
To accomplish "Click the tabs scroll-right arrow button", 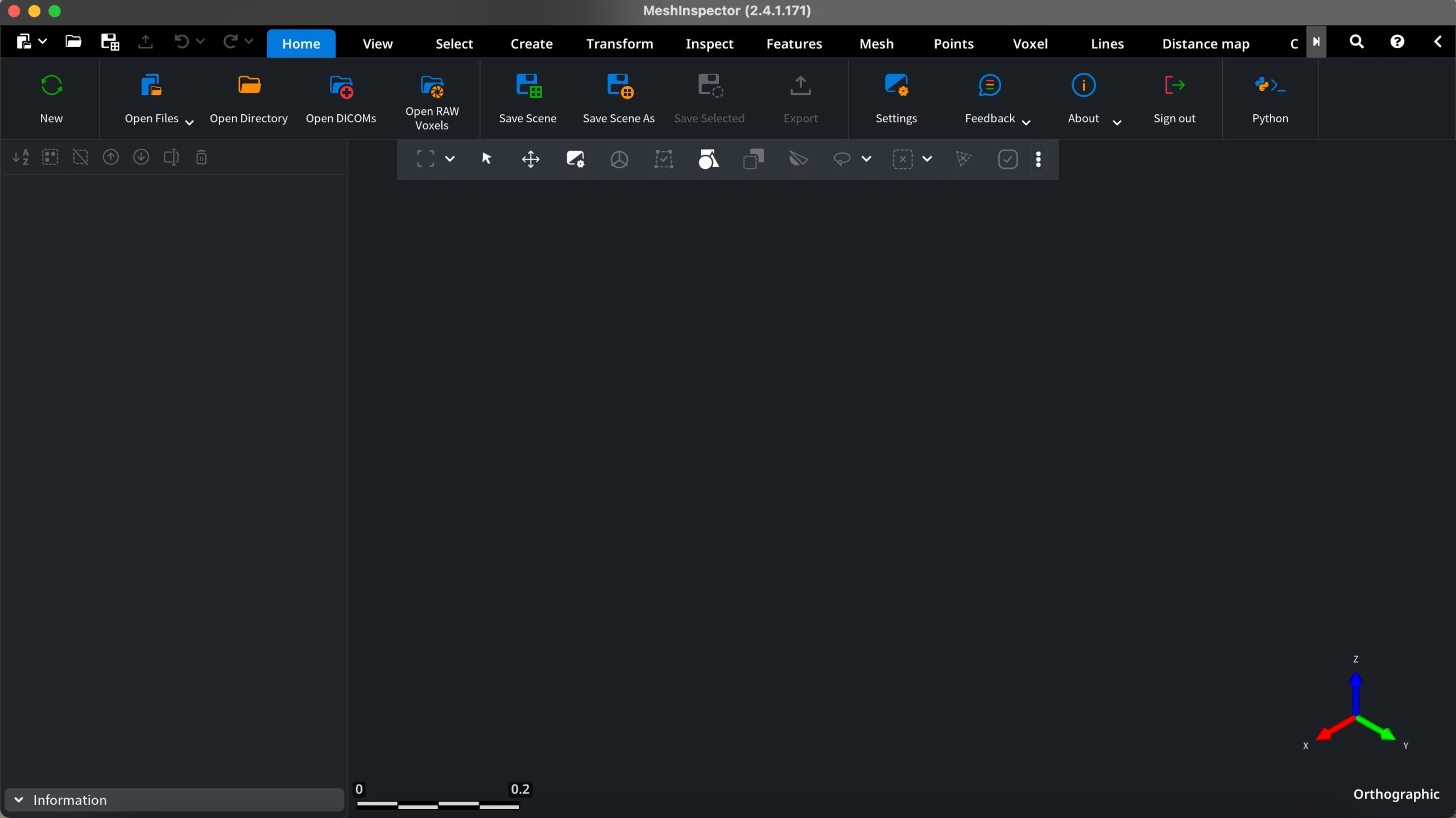I will pos(1316,42).
